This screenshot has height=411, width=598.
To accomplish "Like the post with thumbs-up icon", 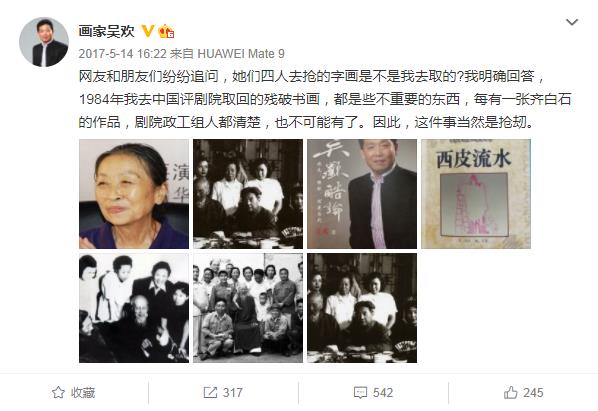I will coord(511,392).
